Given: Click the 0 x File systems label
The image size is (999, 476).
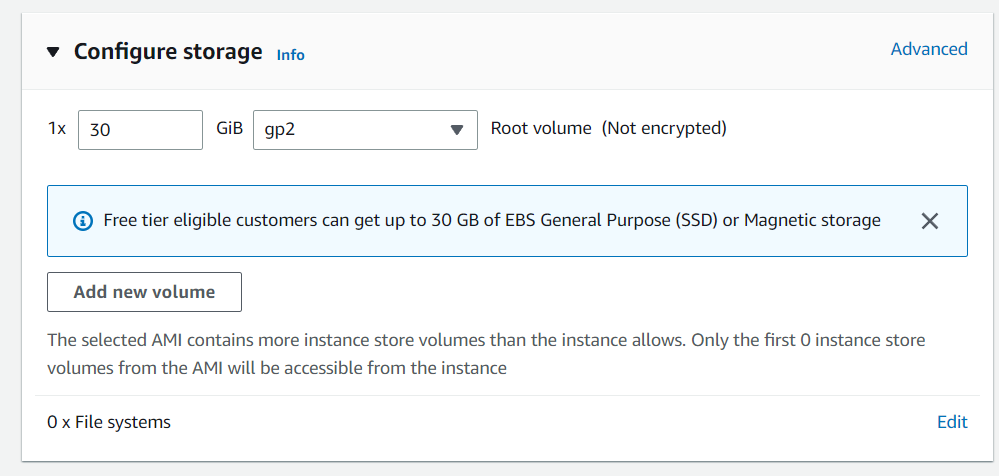Looking at the screenshot, I should [109, 422].
